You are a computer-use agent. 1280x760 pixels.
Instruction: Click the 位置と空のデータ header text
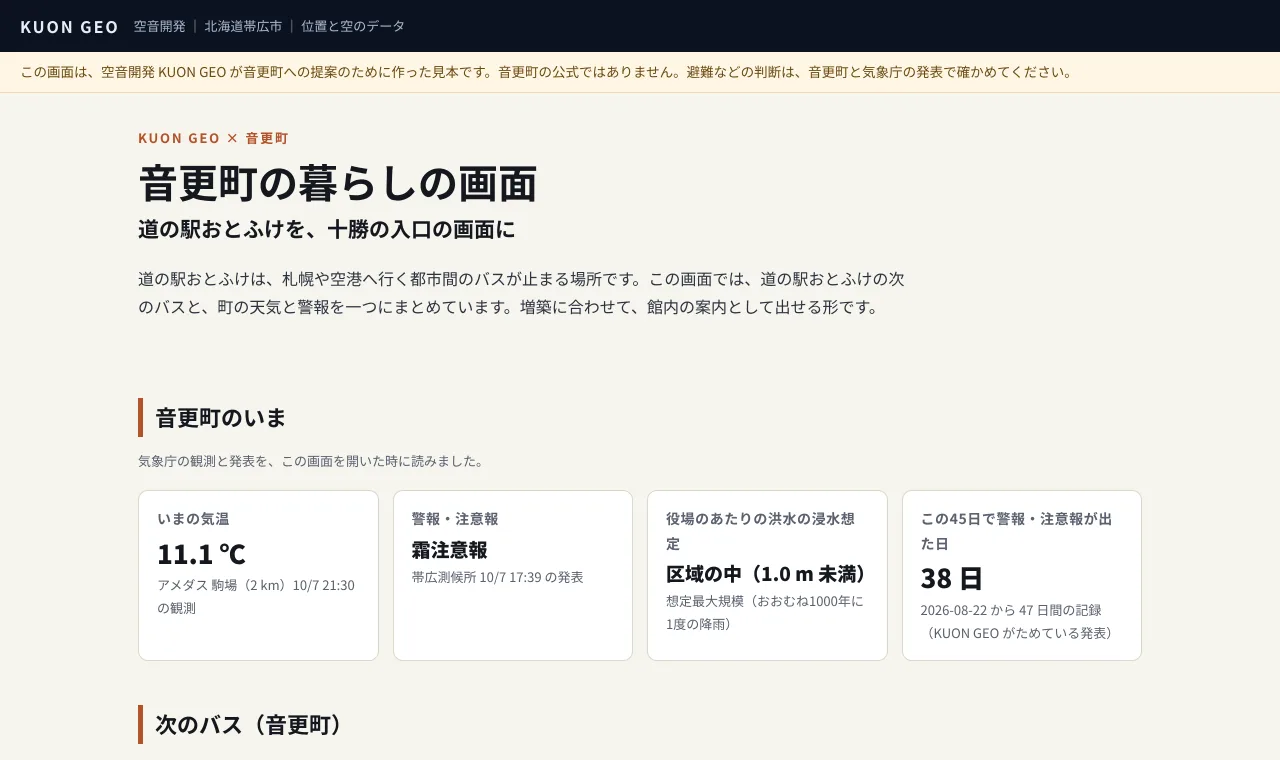(x=353, y=26)
